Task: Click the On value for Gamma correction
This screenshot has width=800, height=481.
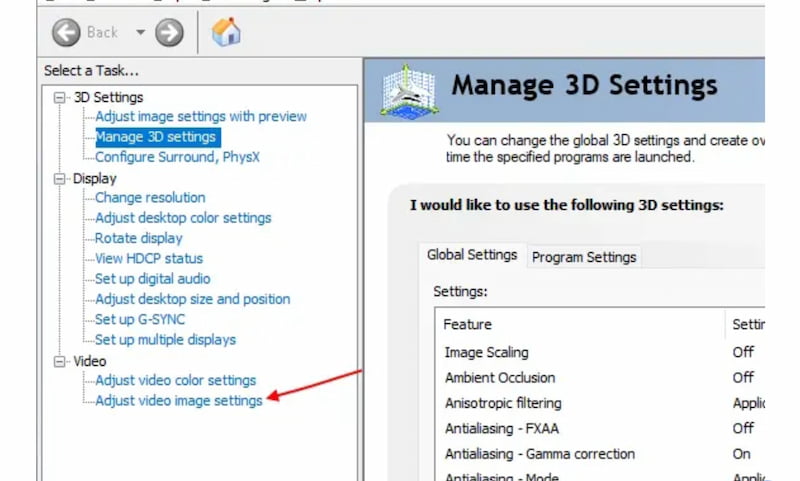Action: (741, 454)
